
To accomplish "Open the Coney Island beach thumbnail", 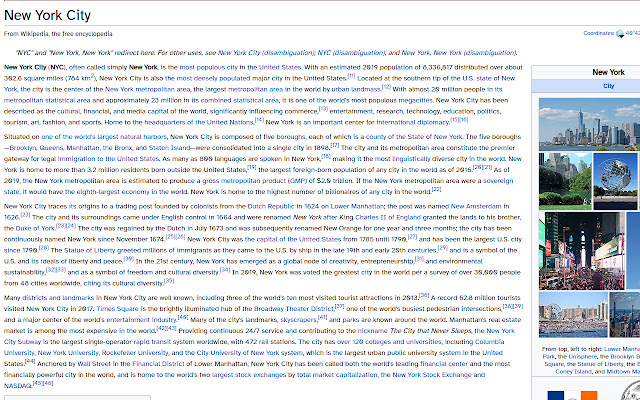I will [x=573, y=314].
